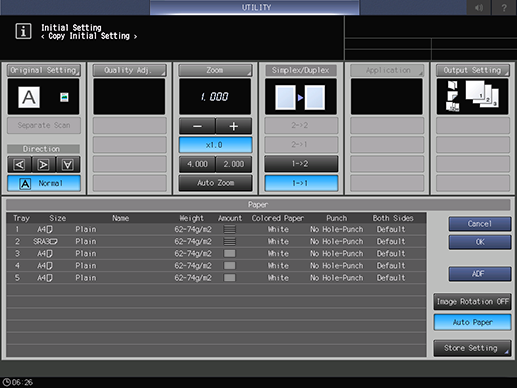
Task: Click the information icon beside Initial Setting
Action: tap(23, 32)
